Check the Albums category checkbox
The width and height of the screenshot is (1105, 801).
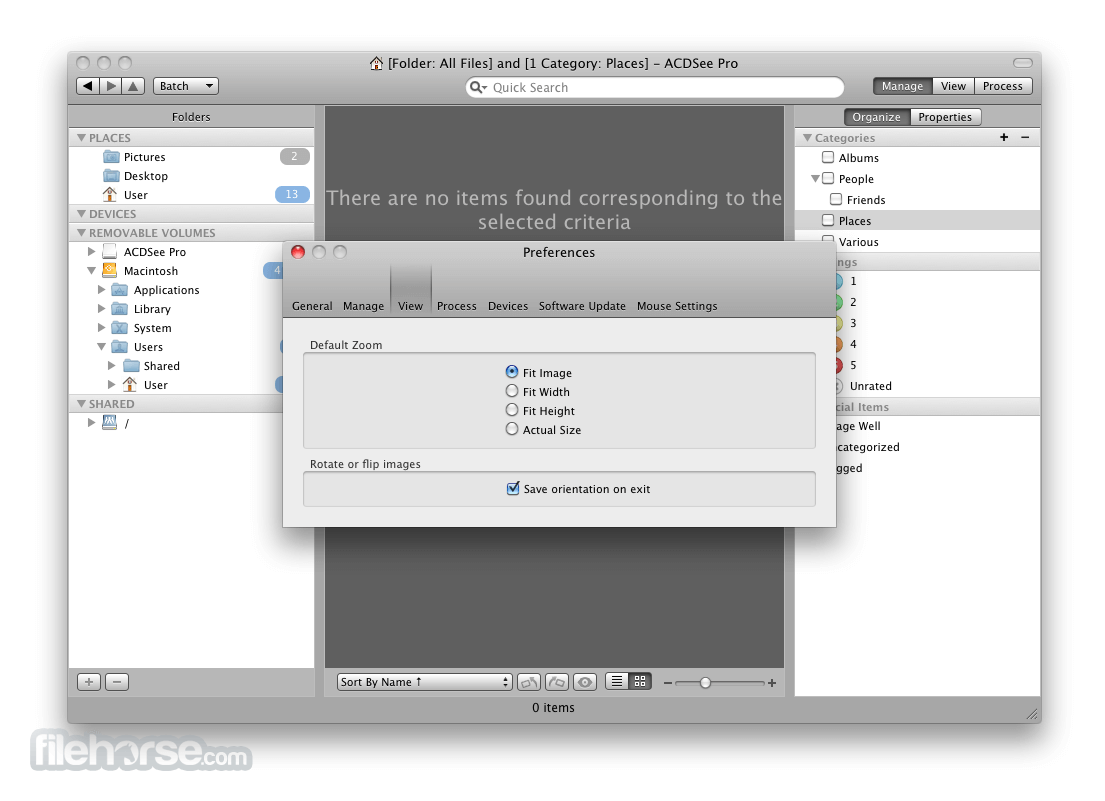pos(828,157)
